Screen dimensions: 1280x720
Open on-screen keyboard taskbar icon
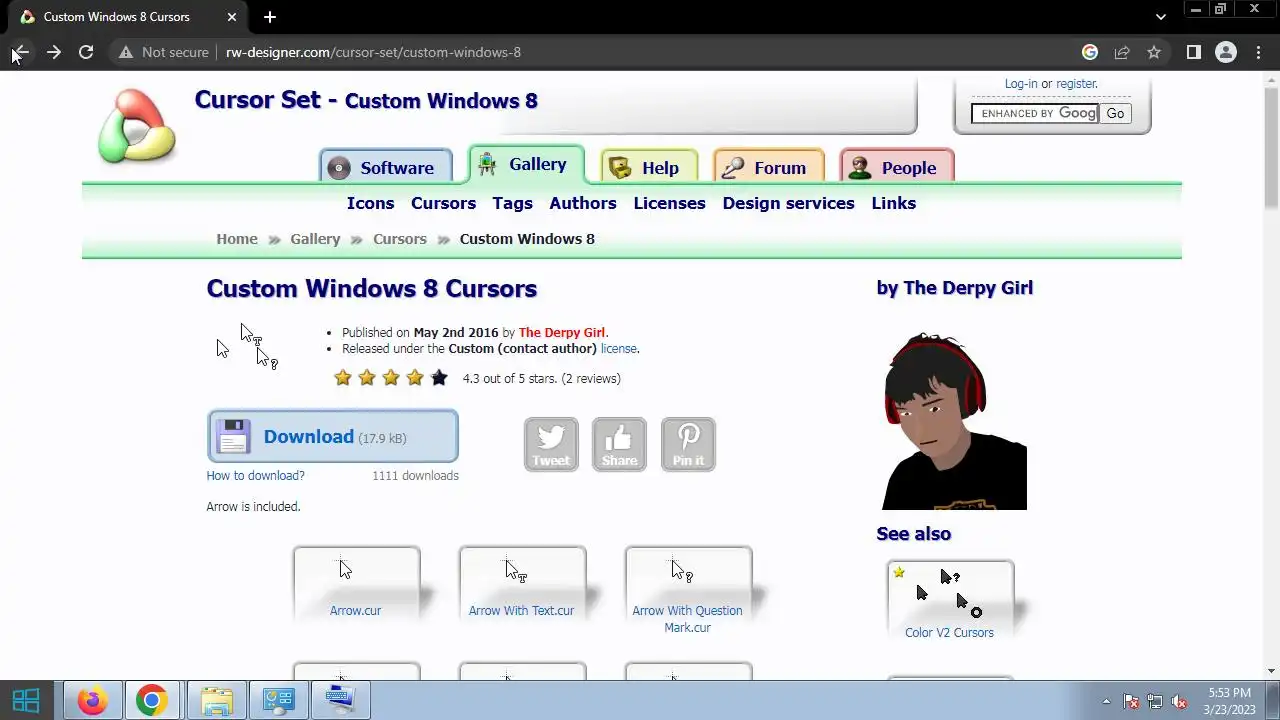(x=340, y=701)
